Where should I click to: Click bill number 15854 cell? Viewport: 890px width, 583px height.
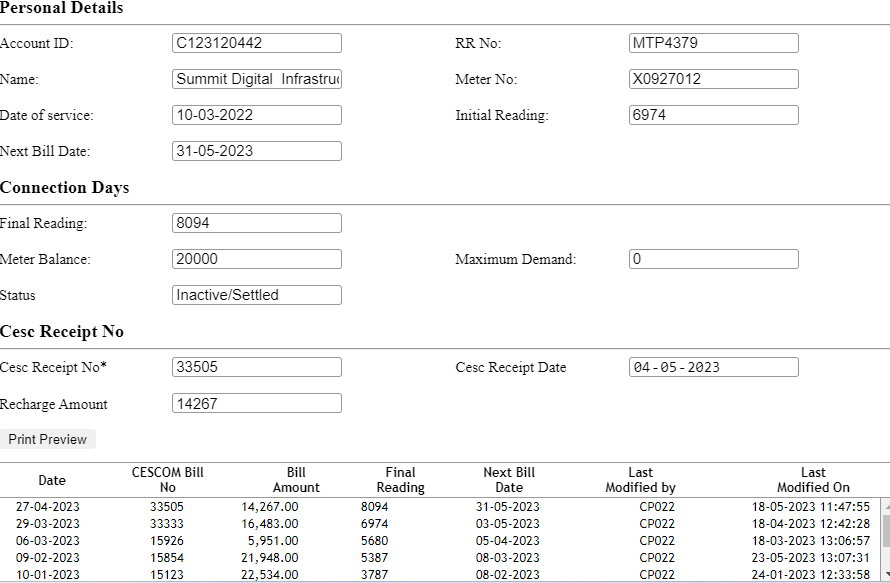click(167, 558)
